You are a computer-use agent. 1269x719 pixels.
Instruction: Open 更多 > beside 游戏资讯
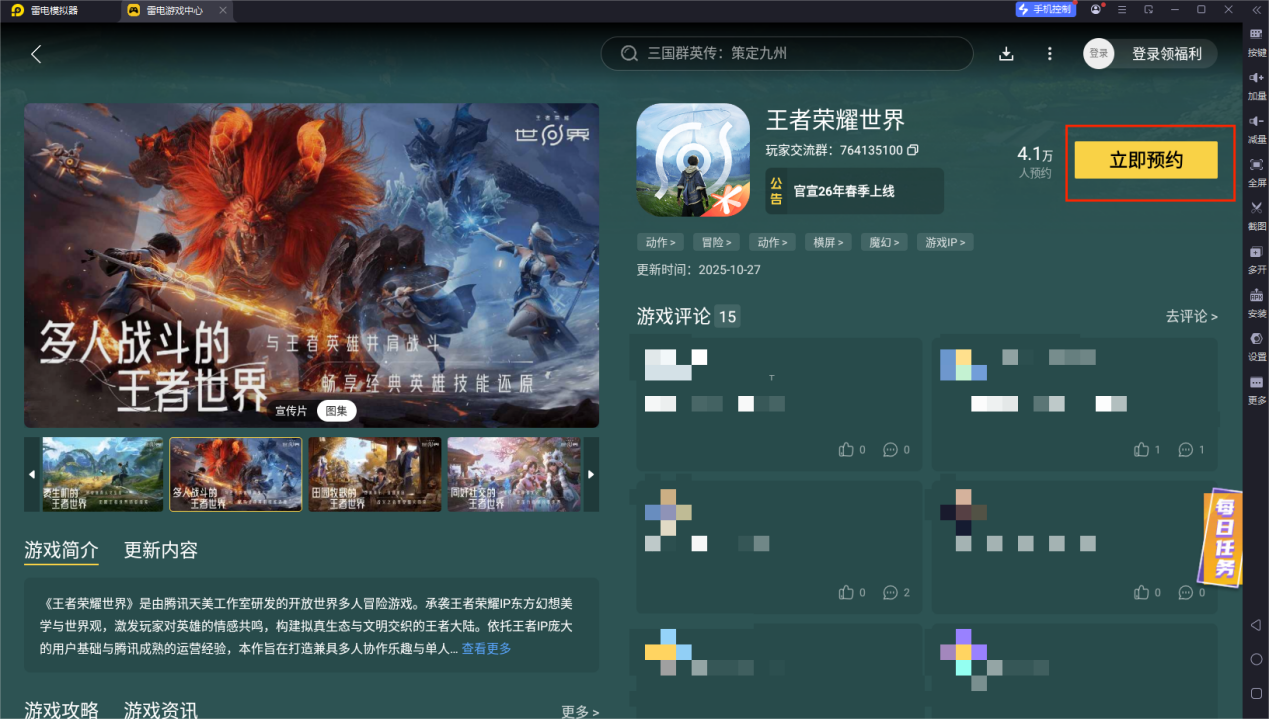point(580,712)
